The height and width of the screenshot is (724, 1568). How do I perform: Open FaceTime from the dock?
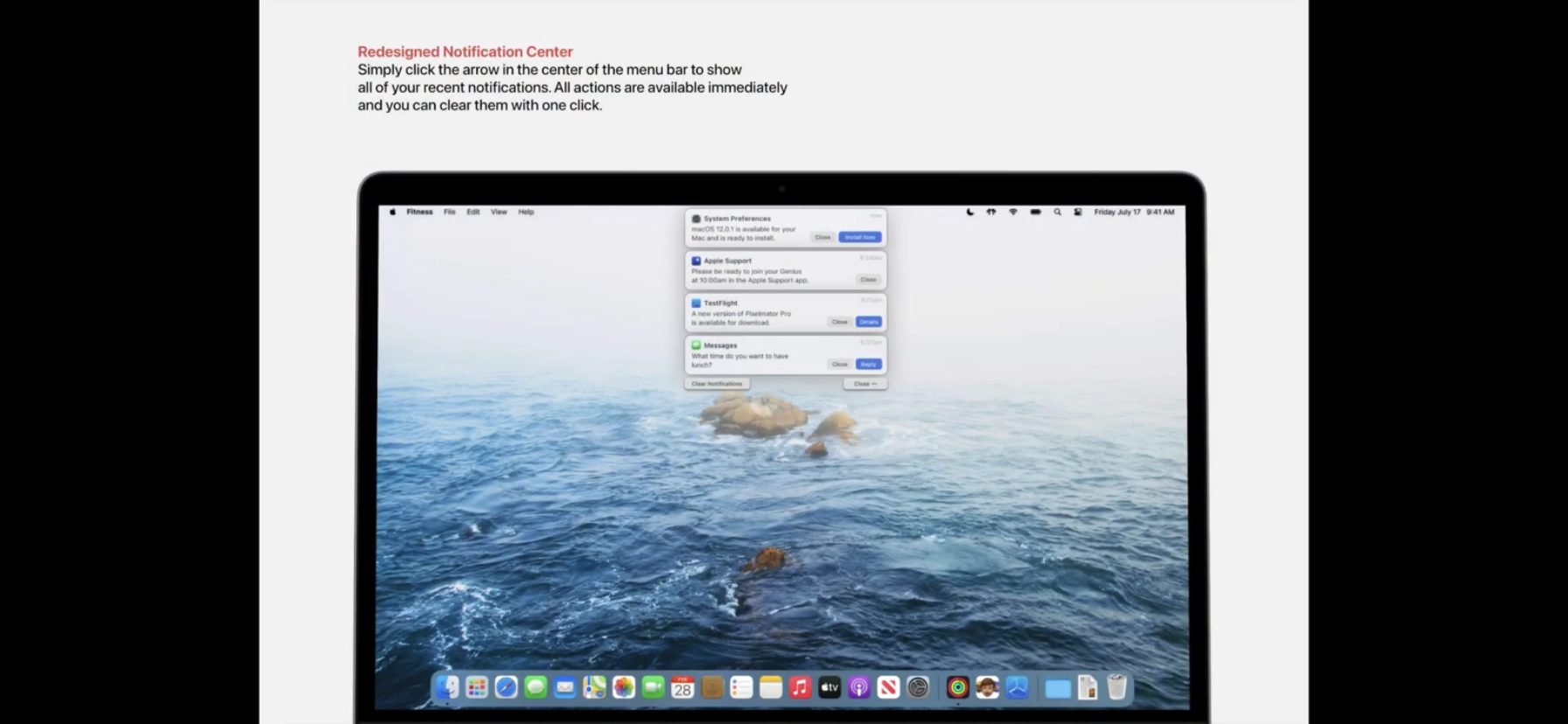tap(653, 688)
